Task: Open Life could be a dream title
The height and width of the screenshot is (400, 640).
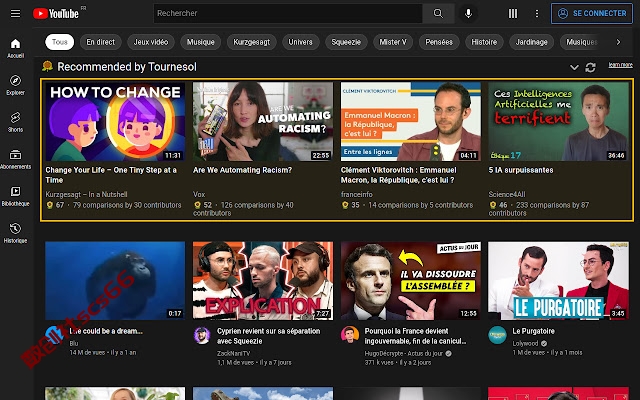Action: 106,331
